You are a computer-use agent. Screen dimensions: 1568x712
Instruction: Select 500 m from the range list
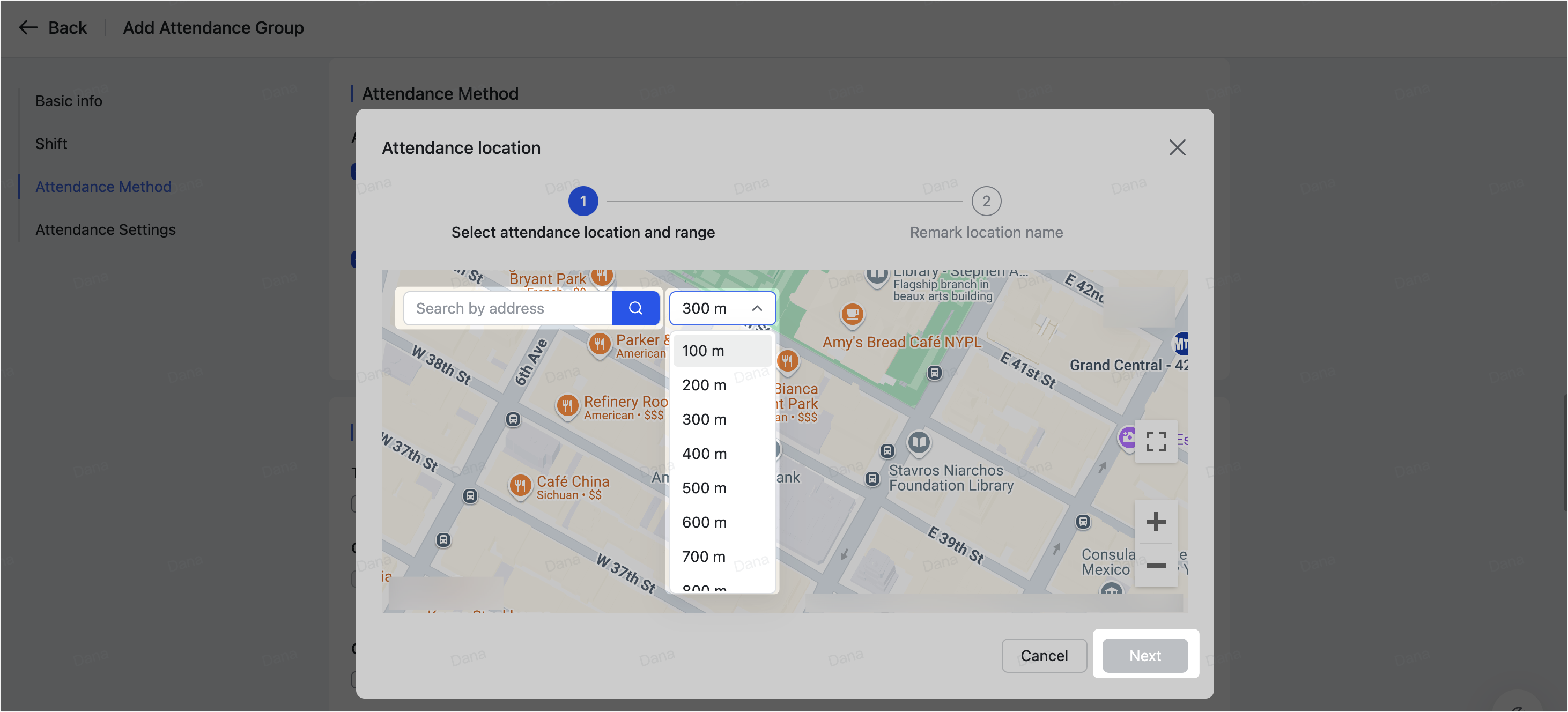(x=704, y=487)
